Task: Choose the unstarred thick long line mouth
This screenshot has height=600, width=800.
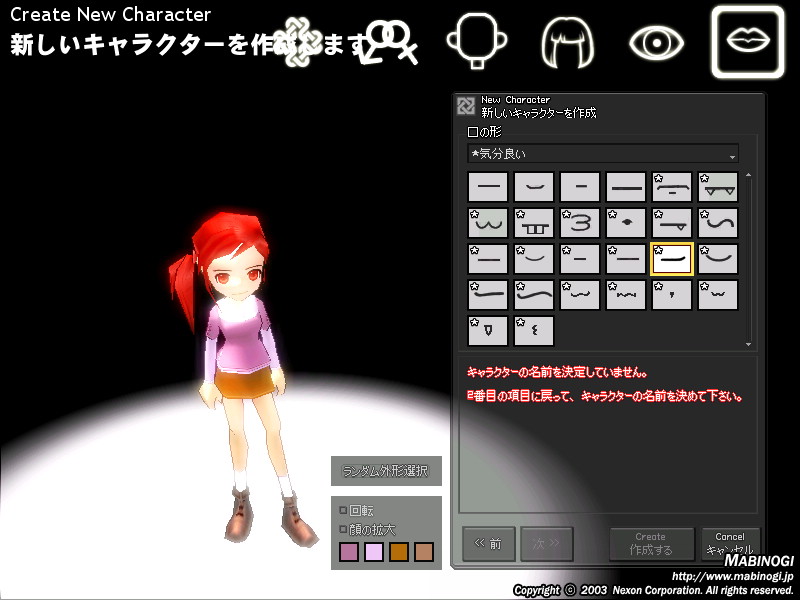Action: [x=626, y=187]
